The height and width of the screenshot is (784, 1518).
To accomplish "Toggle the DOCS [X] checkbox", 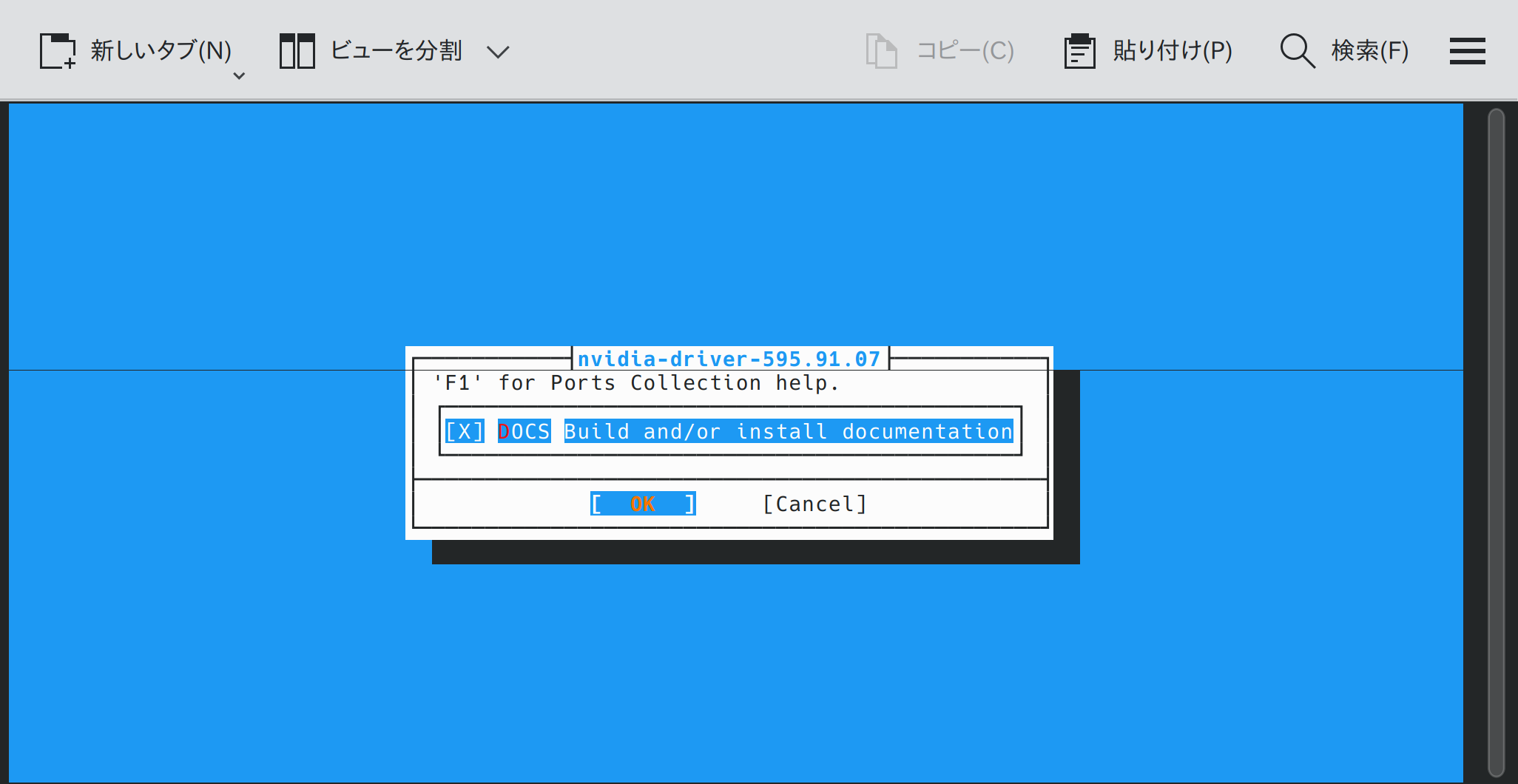I will point(465,431).
